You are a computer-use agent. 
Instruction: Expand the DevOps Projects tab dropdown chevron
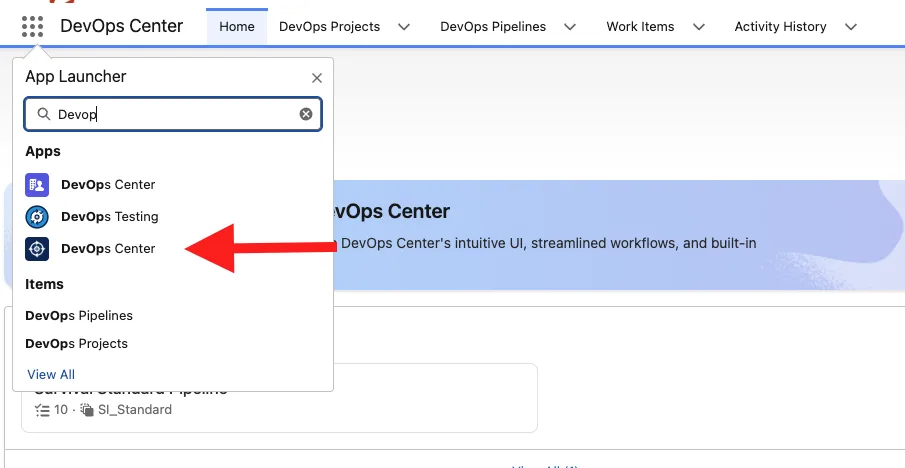click(x=404, y=27)
